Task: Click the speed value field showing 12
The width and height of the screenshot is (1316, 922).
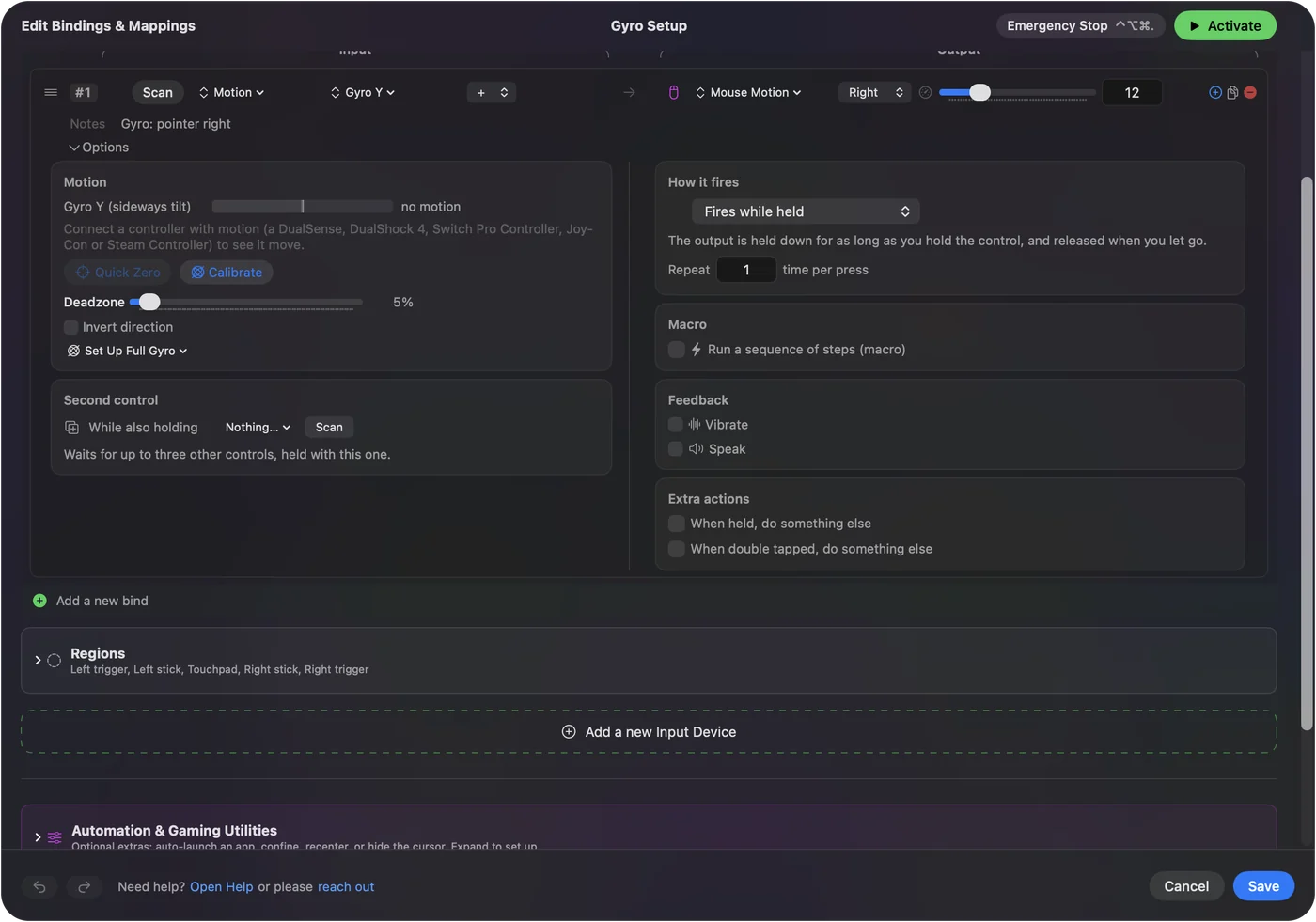Action: 1132,92
